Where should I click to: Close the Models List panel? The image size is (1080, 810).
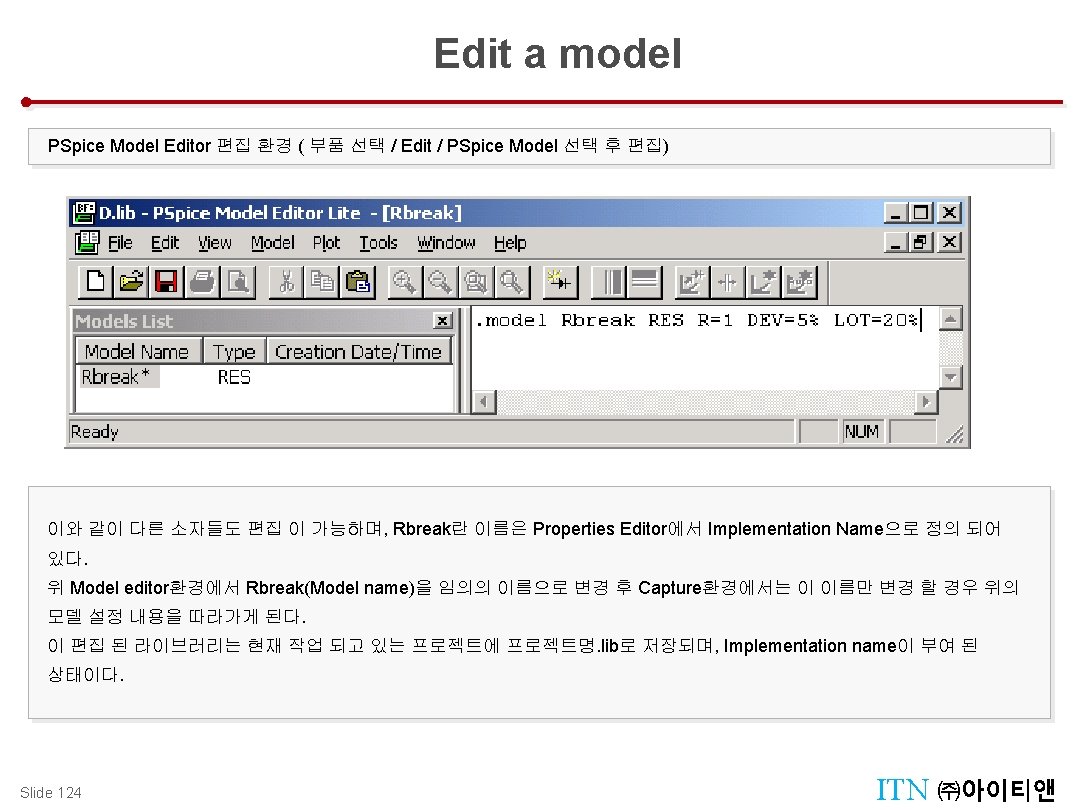pos(442,321)
